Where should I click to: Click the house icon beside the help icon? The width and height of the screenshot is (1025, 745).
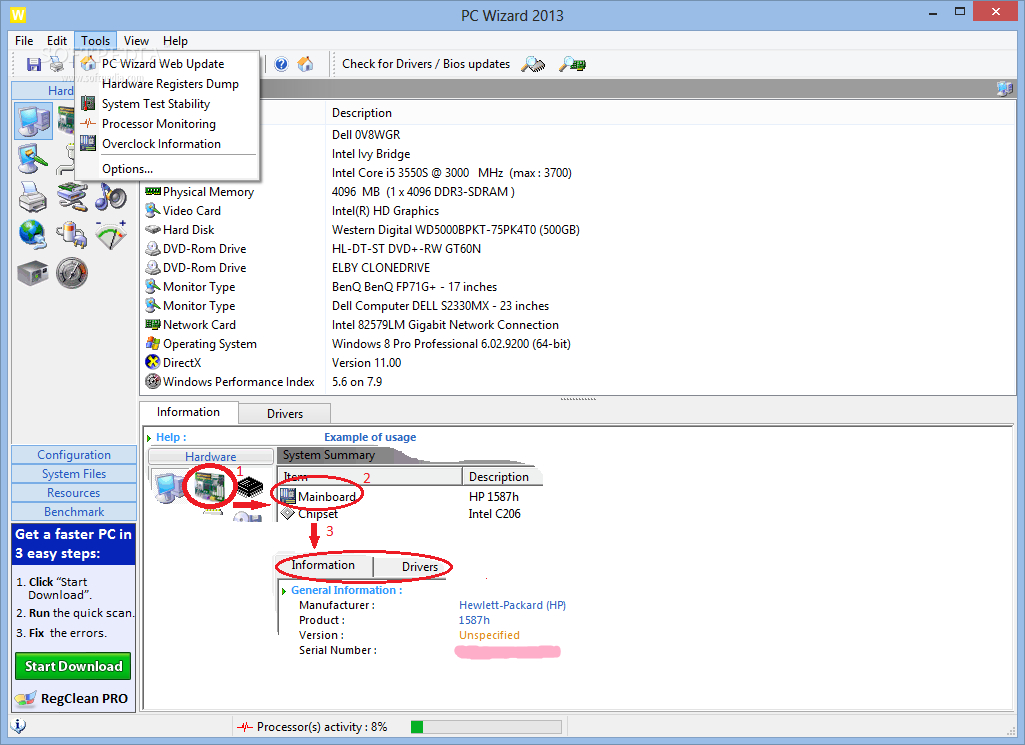(305, 64)
